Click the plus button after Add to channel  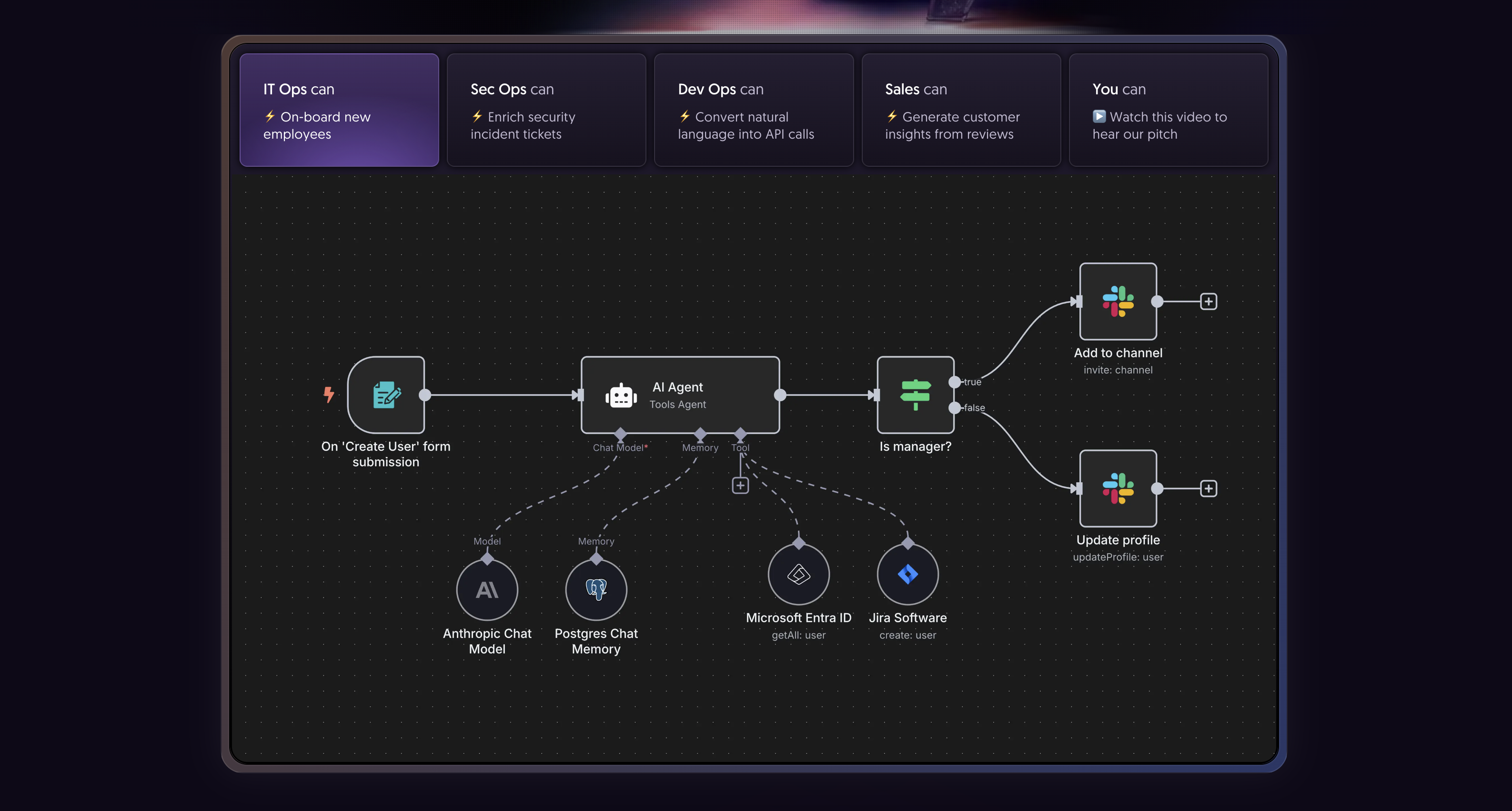tap(1209, 301)
